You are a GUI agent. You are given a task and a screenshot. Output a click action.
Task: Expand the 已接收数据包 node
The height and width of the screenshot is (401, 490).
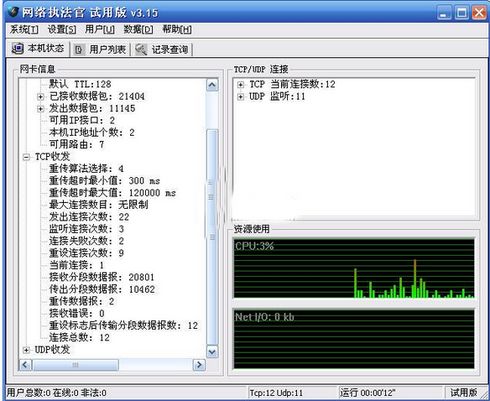click(41, 97)
